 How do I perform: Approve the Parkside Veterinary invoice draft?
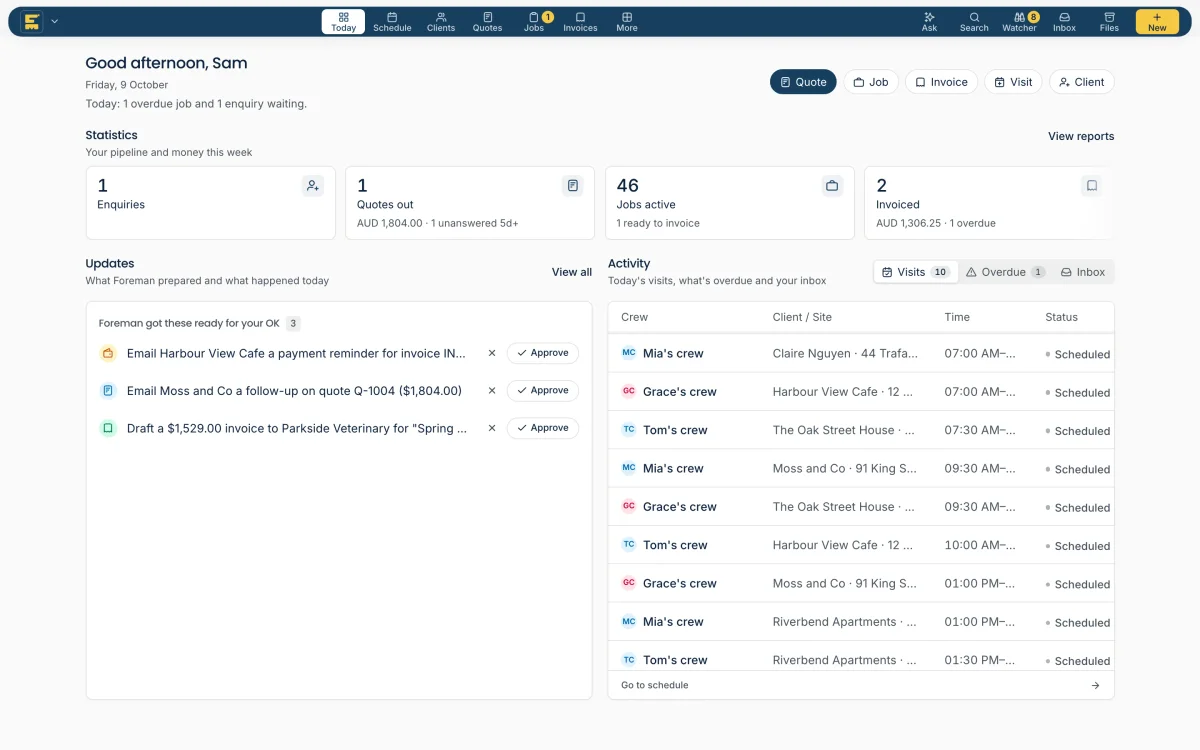click(542, 428)
